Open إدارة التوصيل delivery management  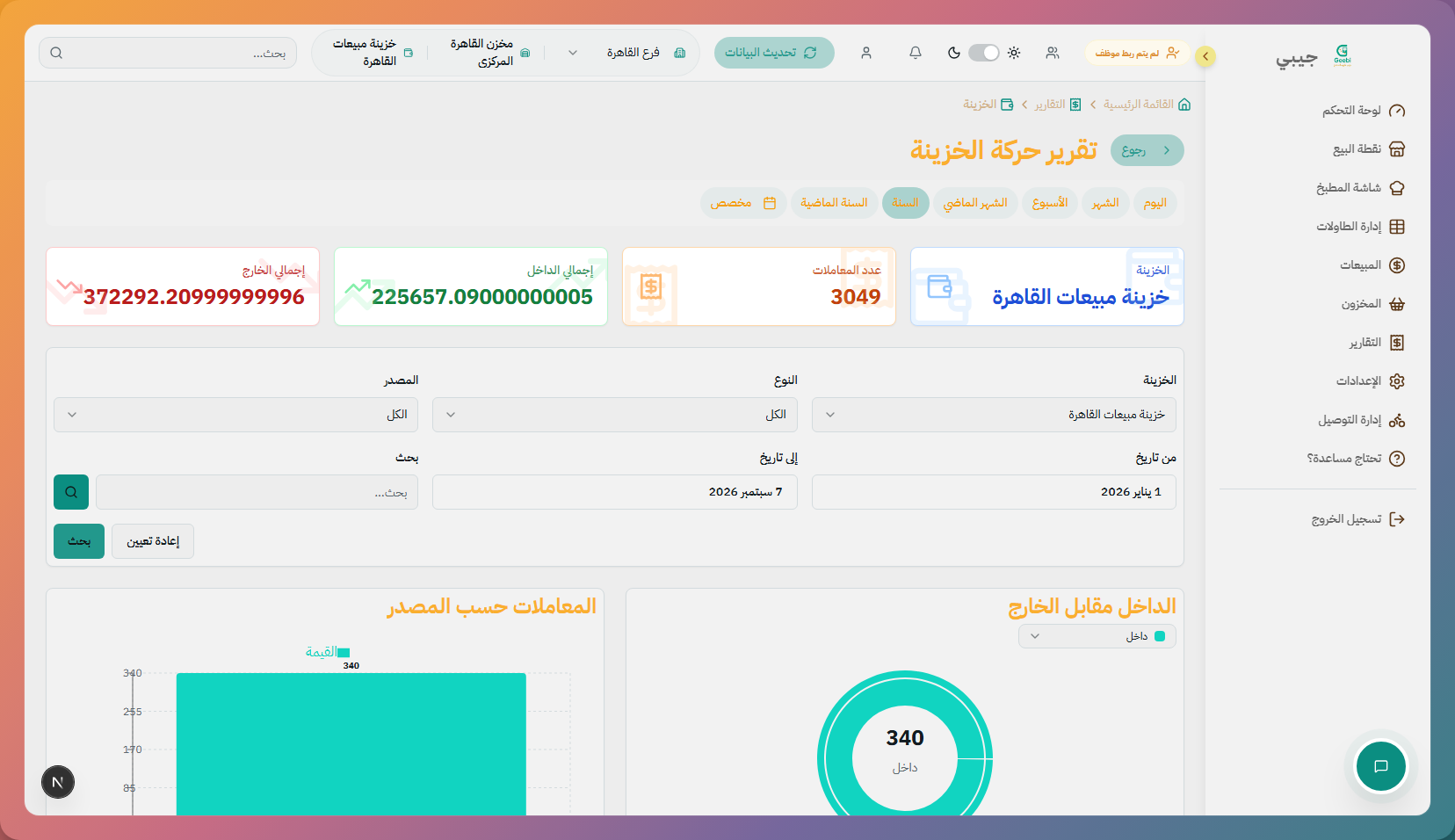click(1361, 420)
